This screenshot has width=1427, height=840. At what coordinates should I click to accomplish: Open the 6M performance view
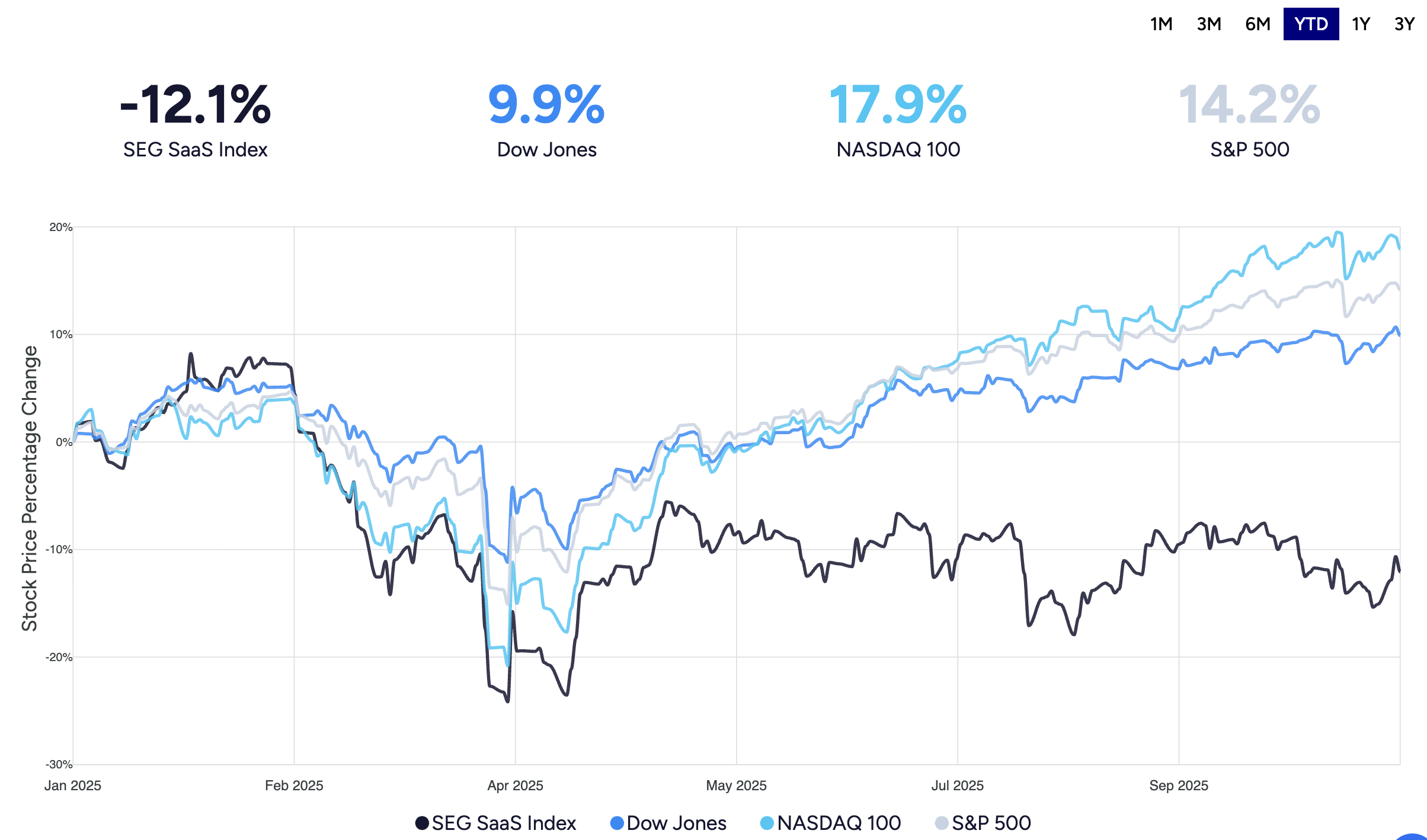tap(1258, 24)
